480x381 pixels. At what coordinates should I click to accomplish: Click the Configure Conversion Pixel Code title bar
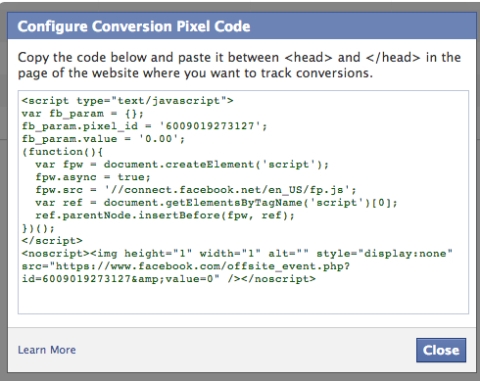tap(242, 26)
